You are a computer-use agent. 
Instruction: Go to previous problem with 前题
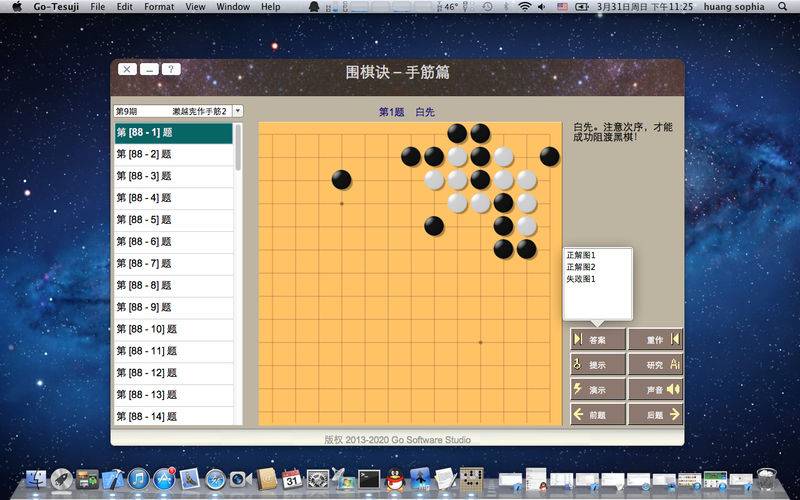[598, 414]
